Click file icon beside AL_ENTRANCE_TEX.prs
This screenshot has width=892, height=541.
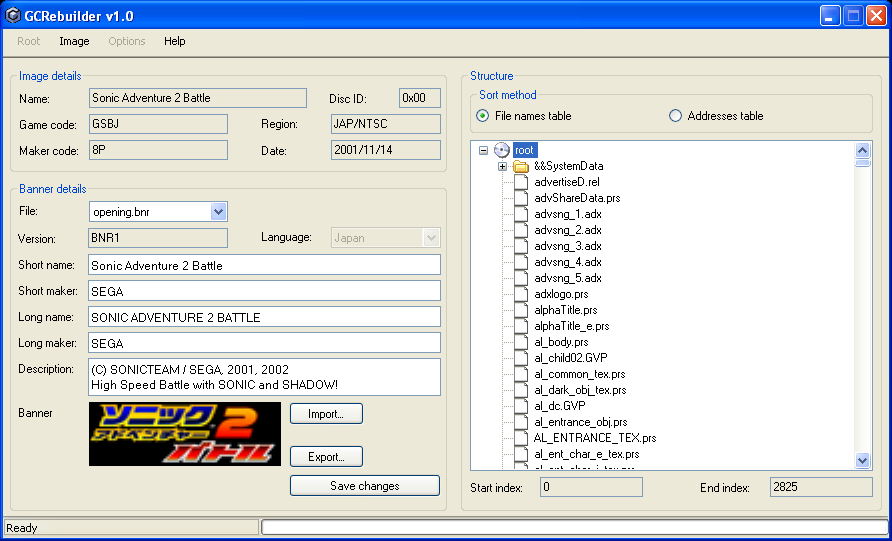tap(521, 438)
